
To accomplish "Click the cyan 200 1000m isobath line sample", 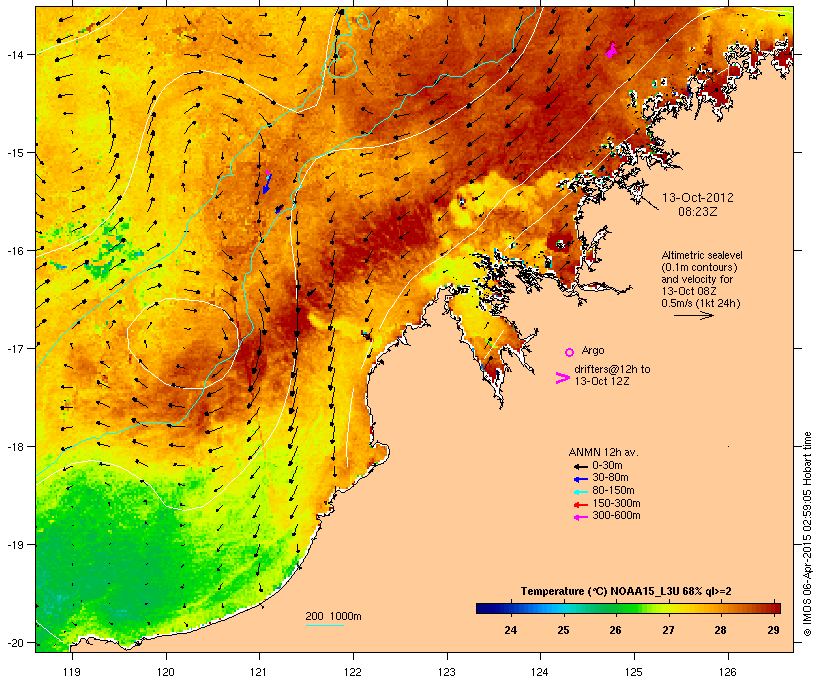I will click(324, 625).
